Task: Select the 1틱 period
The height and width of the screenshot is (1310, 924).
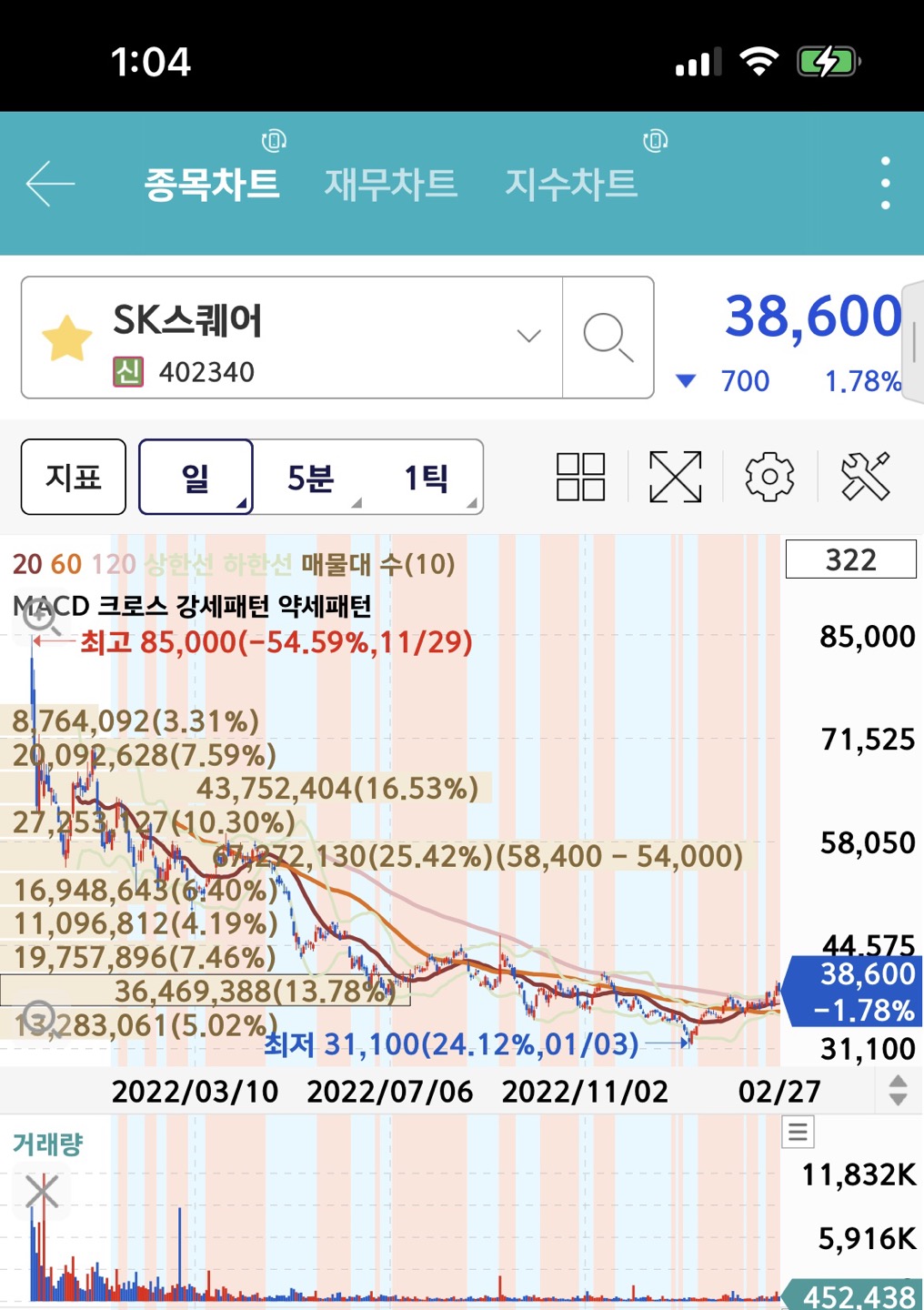Action: 426,477
